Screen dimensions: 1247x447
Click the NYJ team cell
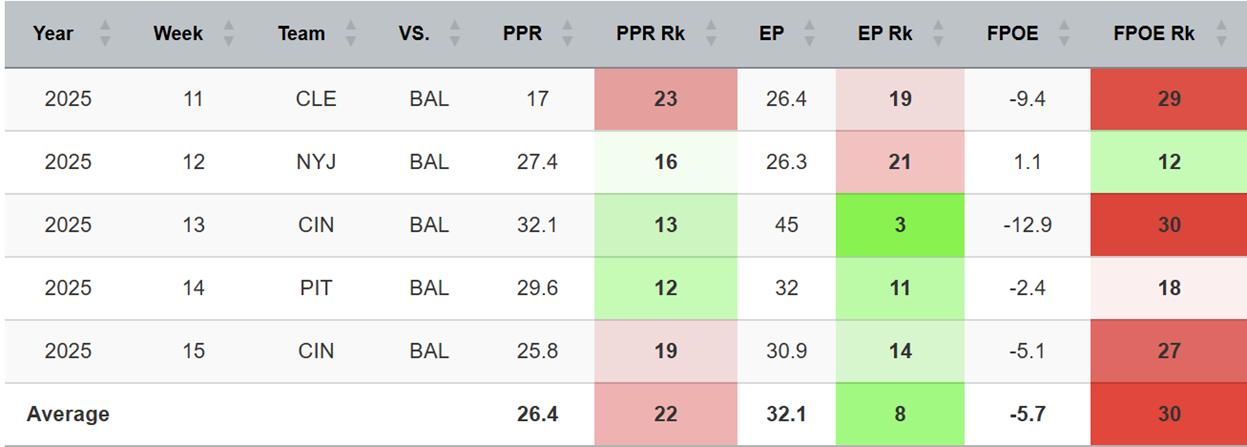(x=315, y=162)
